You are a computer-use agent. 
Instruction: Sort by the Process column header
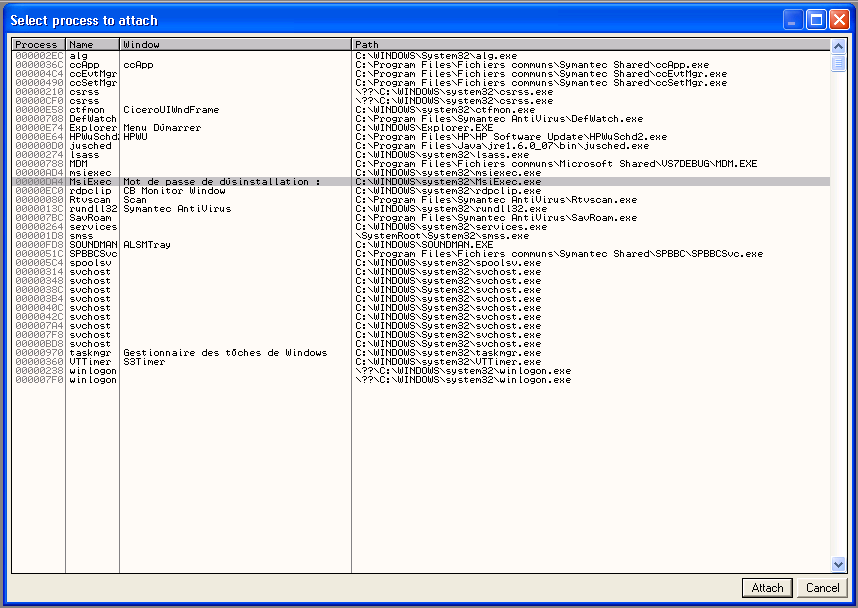(x=38, y=44)
